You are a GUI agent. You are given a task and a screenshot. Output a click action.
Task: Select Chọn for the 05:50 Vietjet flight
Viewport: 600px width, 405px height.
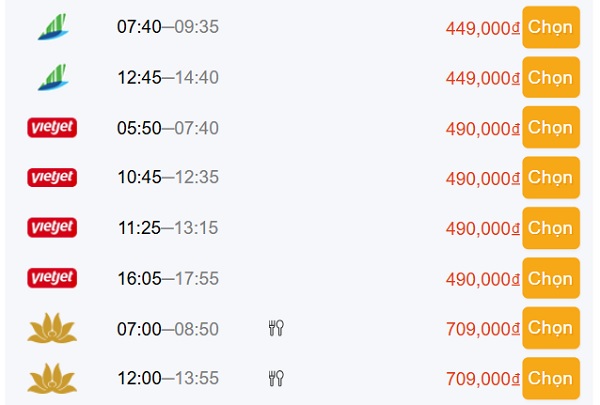[550, 127]
